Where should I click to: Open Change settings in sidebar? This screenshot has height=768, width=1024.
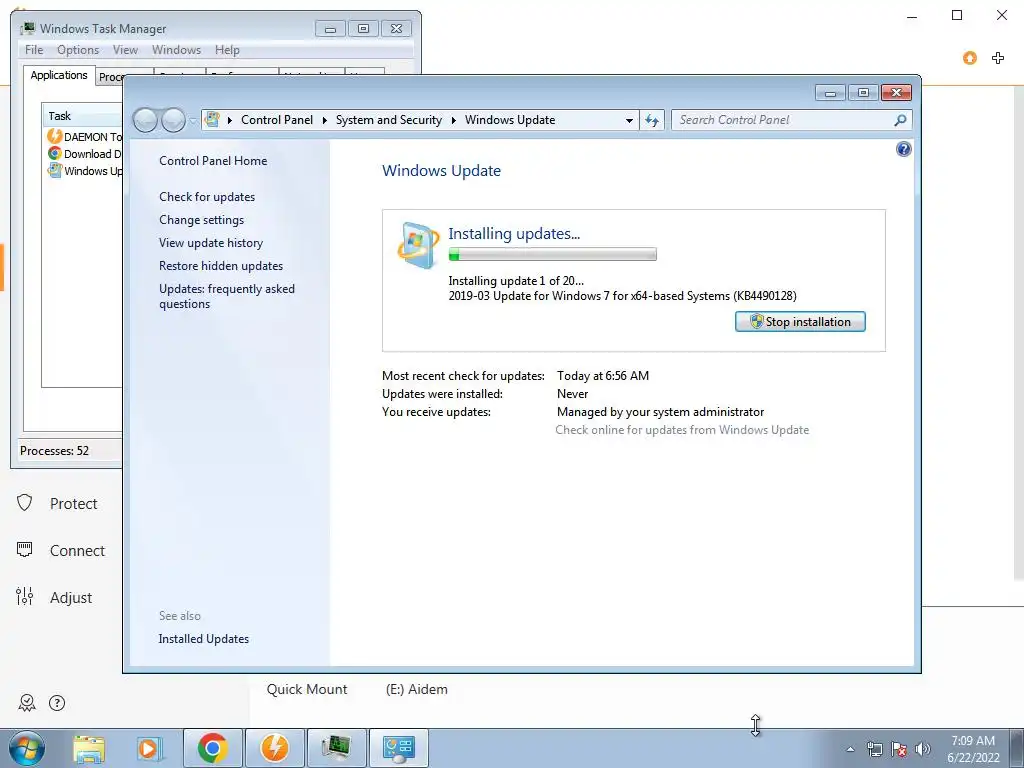click(201, 219)
